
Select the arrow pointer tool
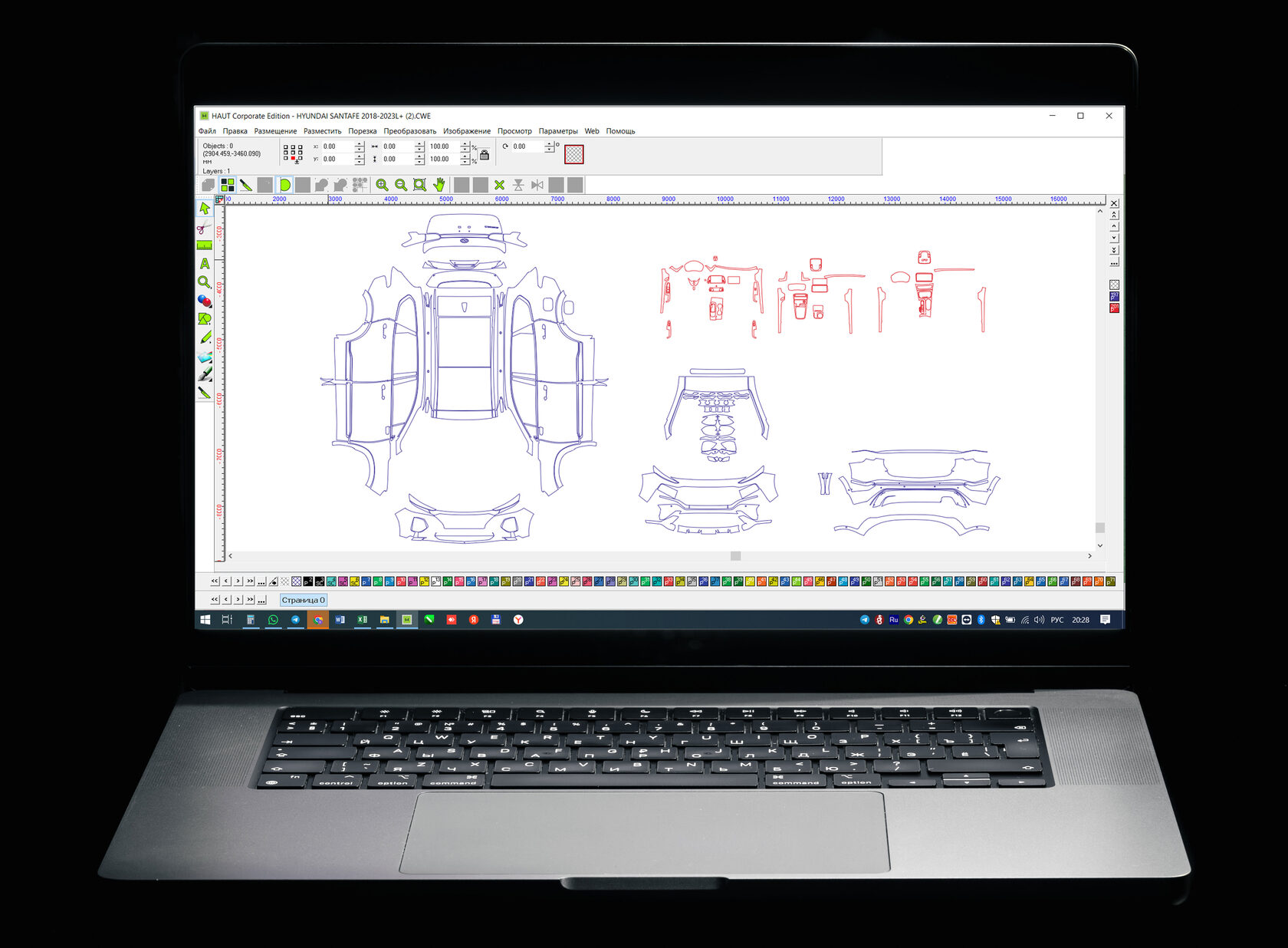point(204,209)
